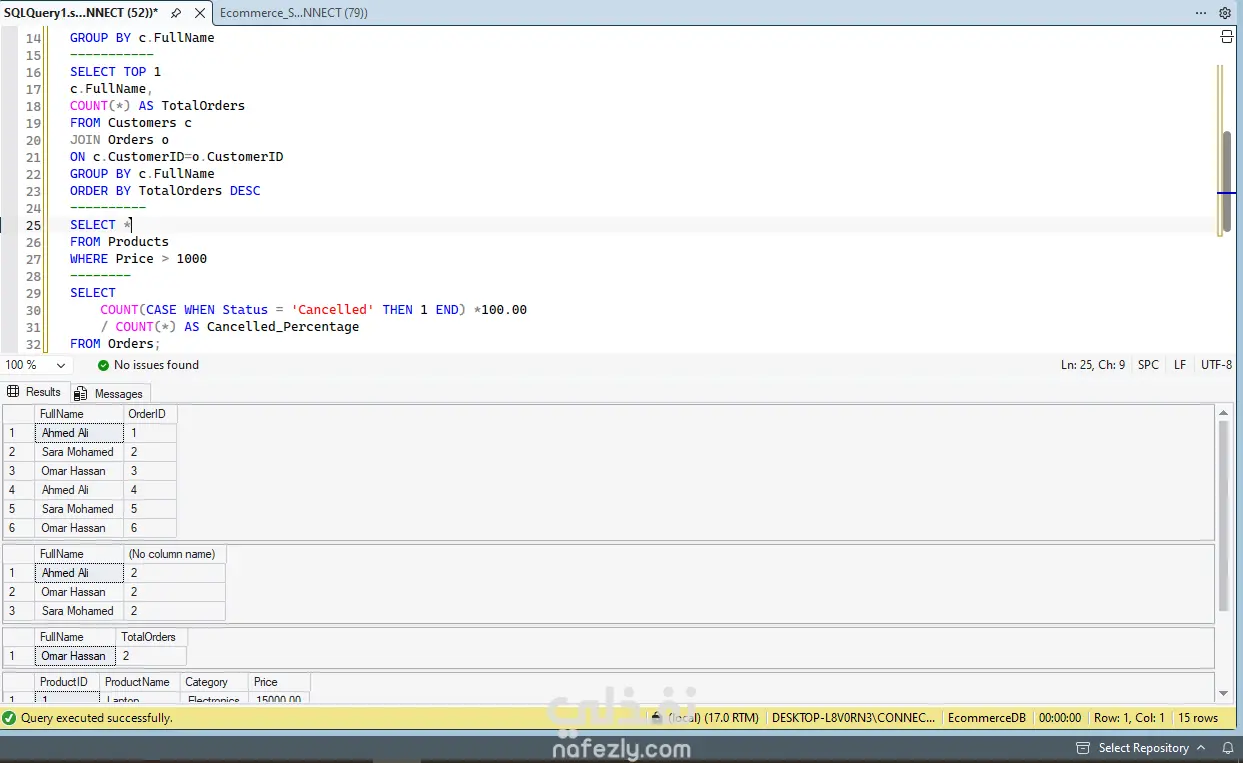Click the green success check icon in status bar
This screenshot has width=1243, height=763.
pos(10,718)
